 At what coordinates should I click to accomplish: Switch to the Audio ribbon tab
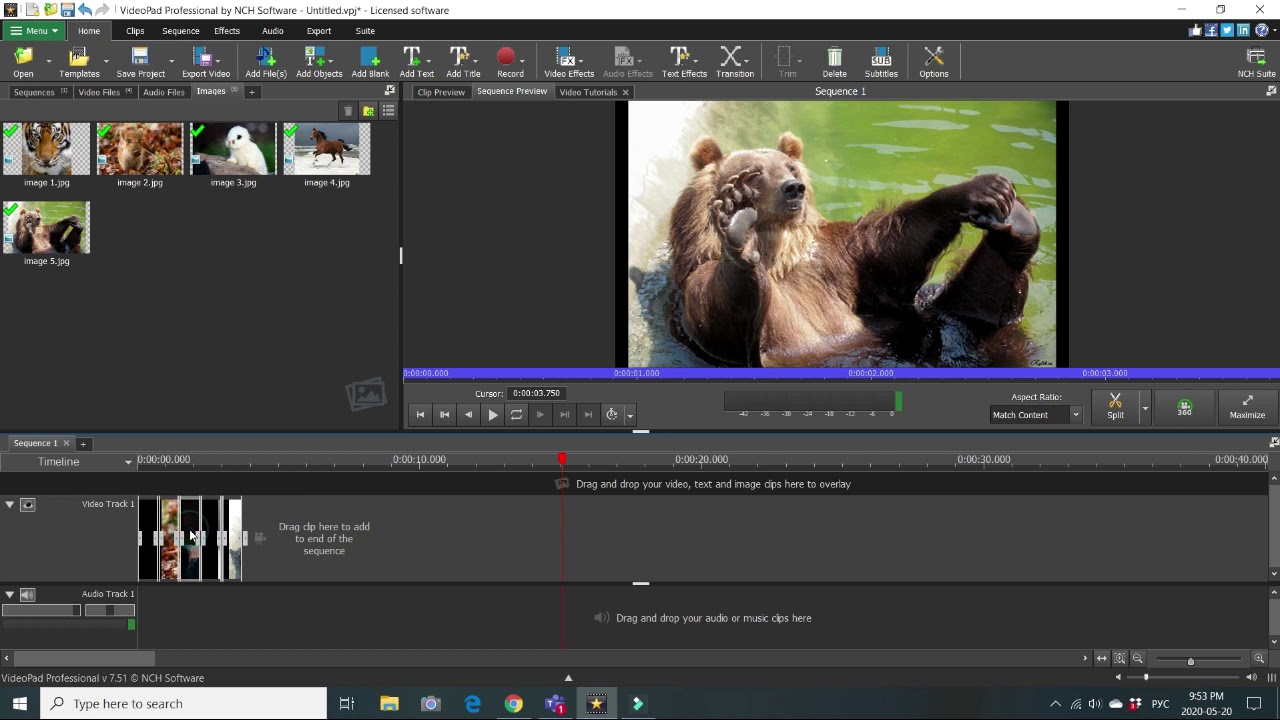pos(273,31)
